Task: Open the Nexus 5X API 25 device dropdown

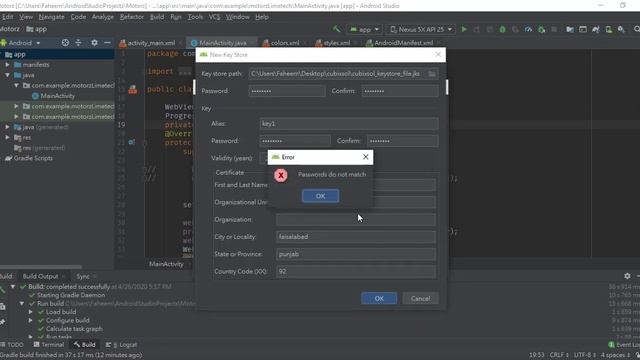Action: (421, 29)
